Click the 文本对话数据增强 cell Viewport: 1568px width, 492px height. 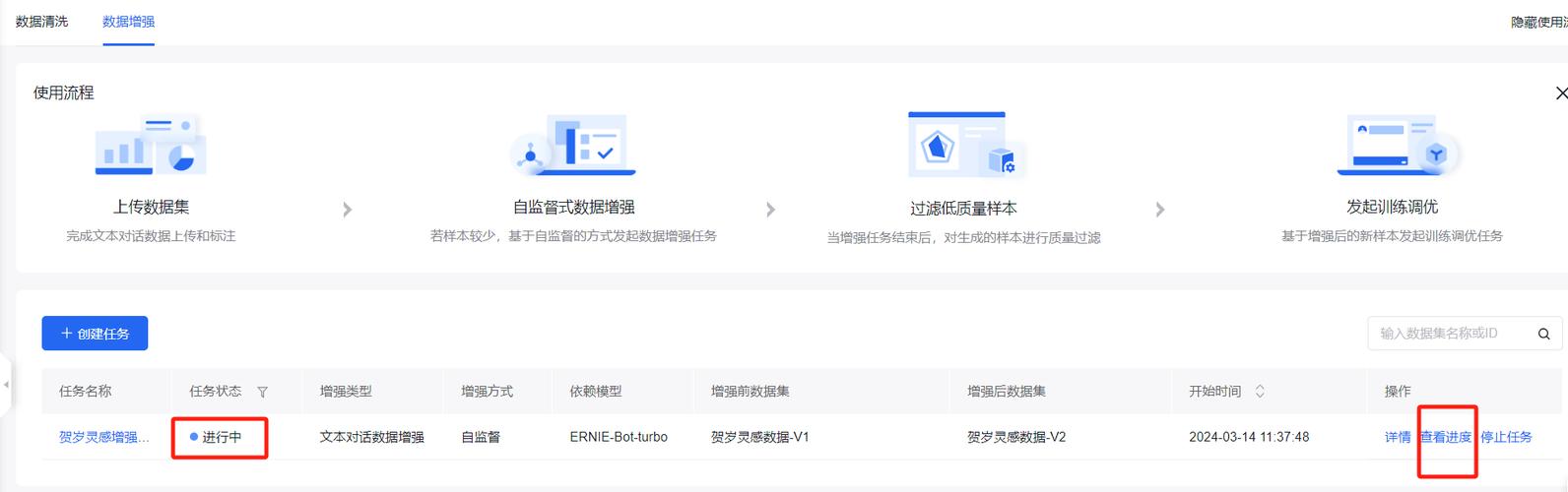point(372,437)
